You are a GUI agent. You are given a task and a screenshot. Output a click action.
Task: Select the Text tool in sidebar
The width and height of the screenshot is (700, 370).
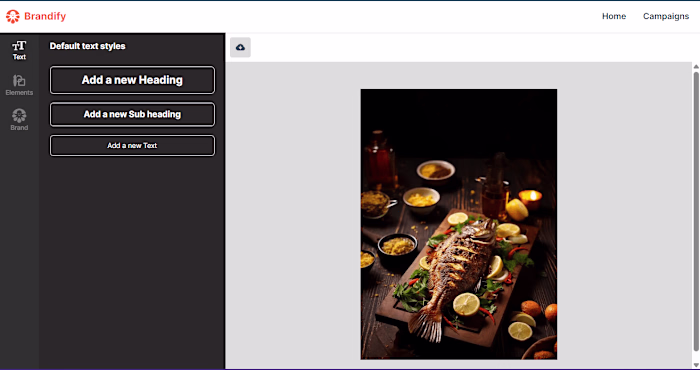[19, 50]
